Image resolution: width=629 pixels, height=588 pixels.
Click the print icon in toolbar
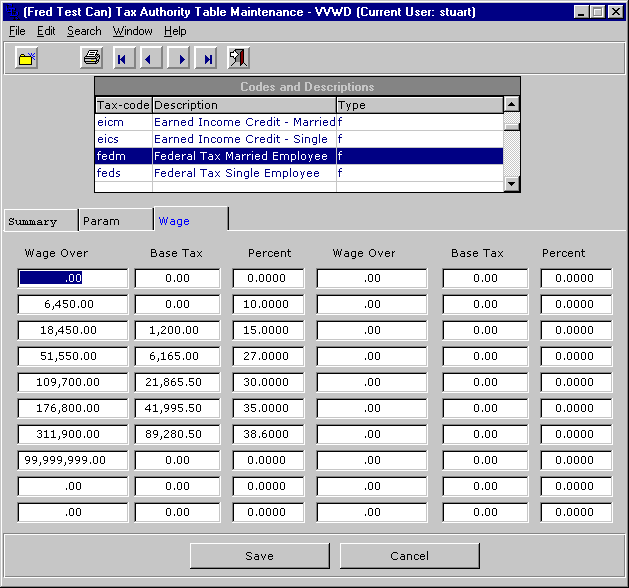pos(91,59)
